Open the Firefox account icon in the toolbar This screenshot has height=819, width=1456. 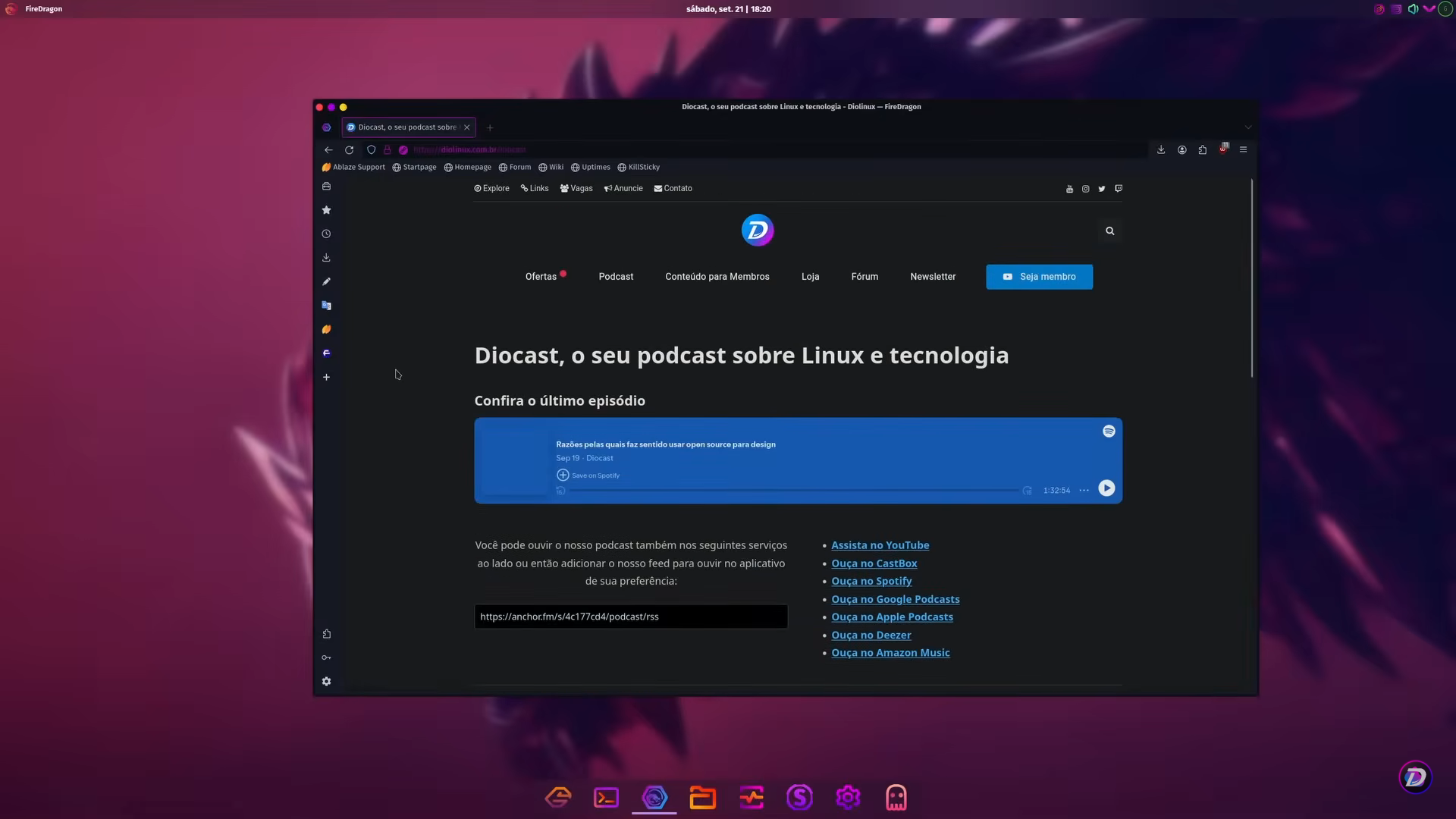pos(1181,149)
